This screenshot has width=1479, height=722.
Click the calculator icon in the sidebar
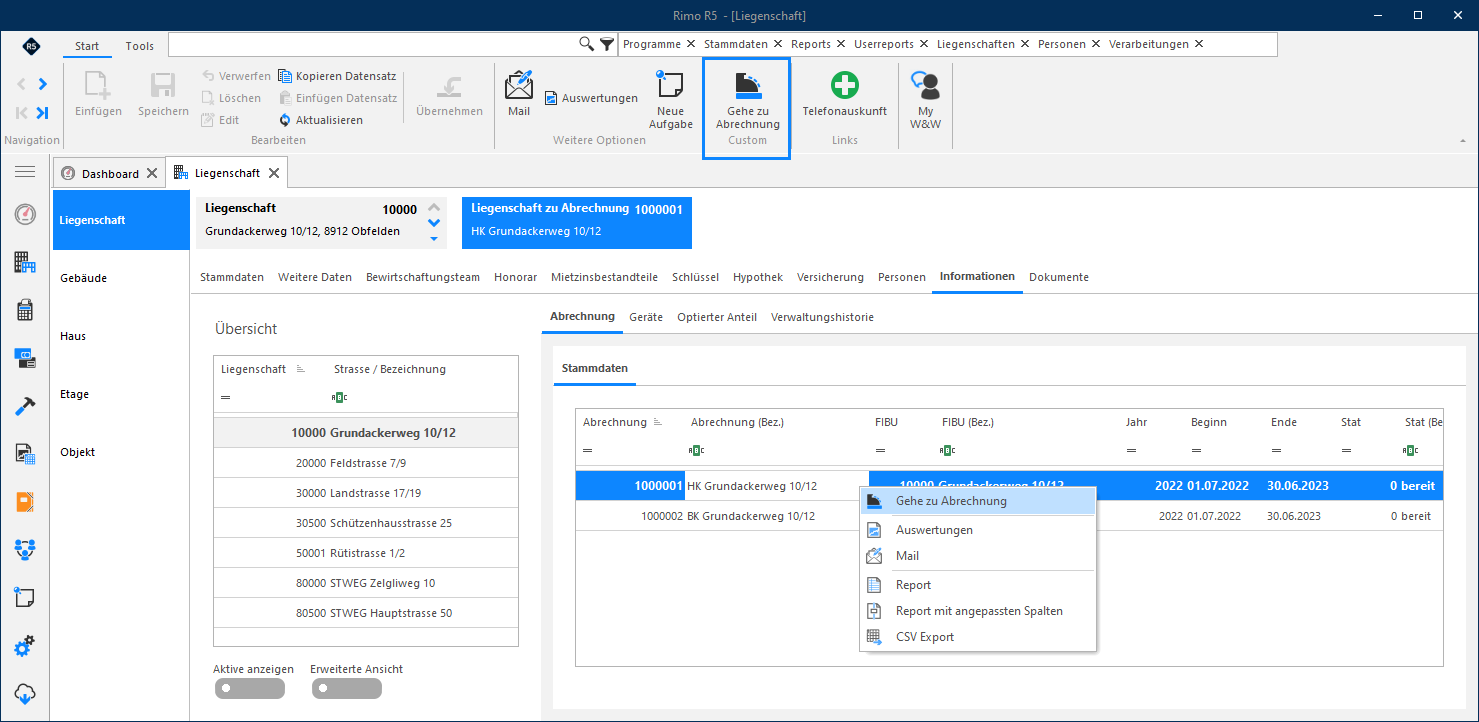25,310
